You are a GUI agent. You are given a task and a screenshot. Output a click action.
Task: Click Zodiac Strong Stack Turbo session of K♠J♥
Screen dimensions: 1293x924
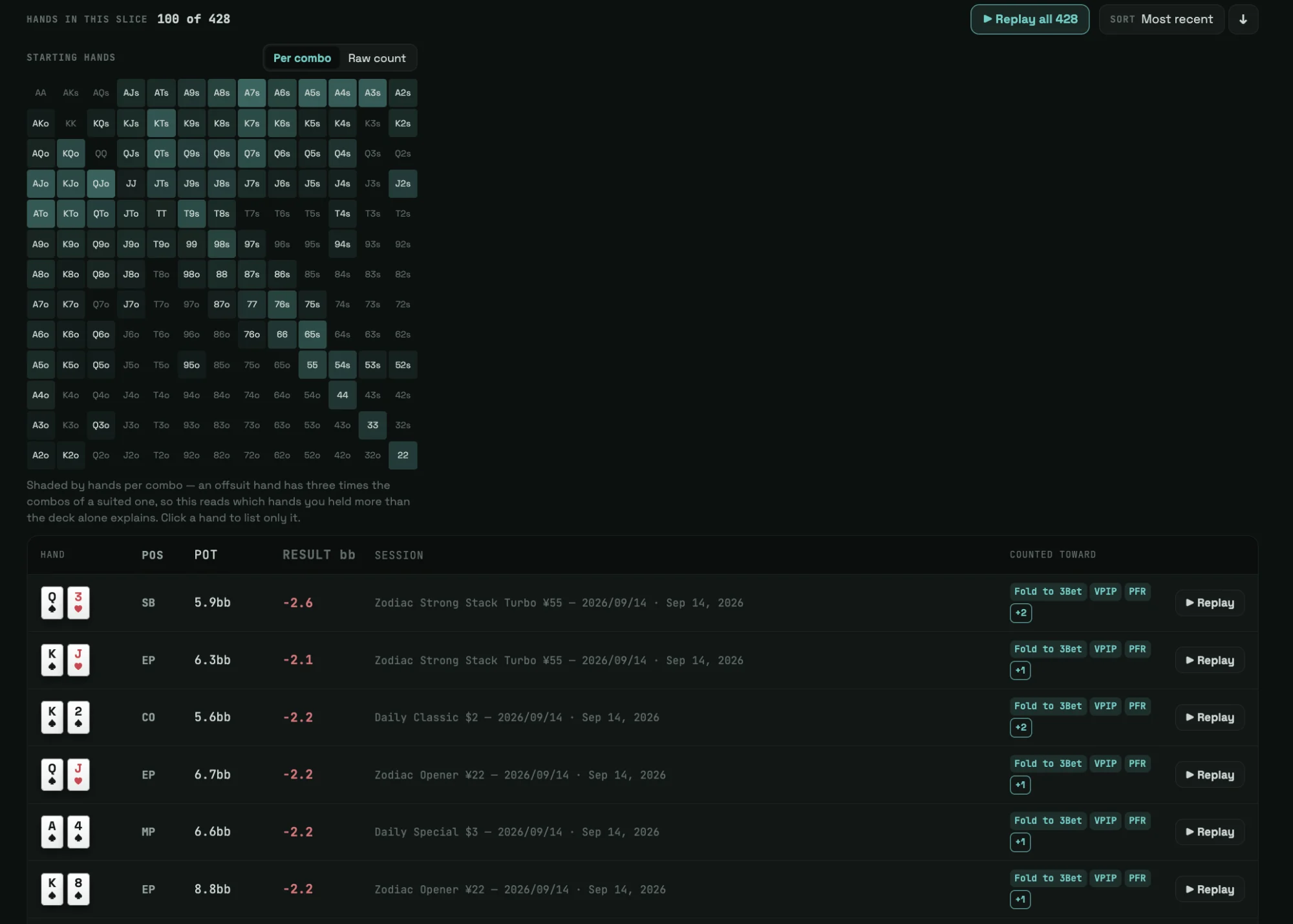(x=559, y=660)
